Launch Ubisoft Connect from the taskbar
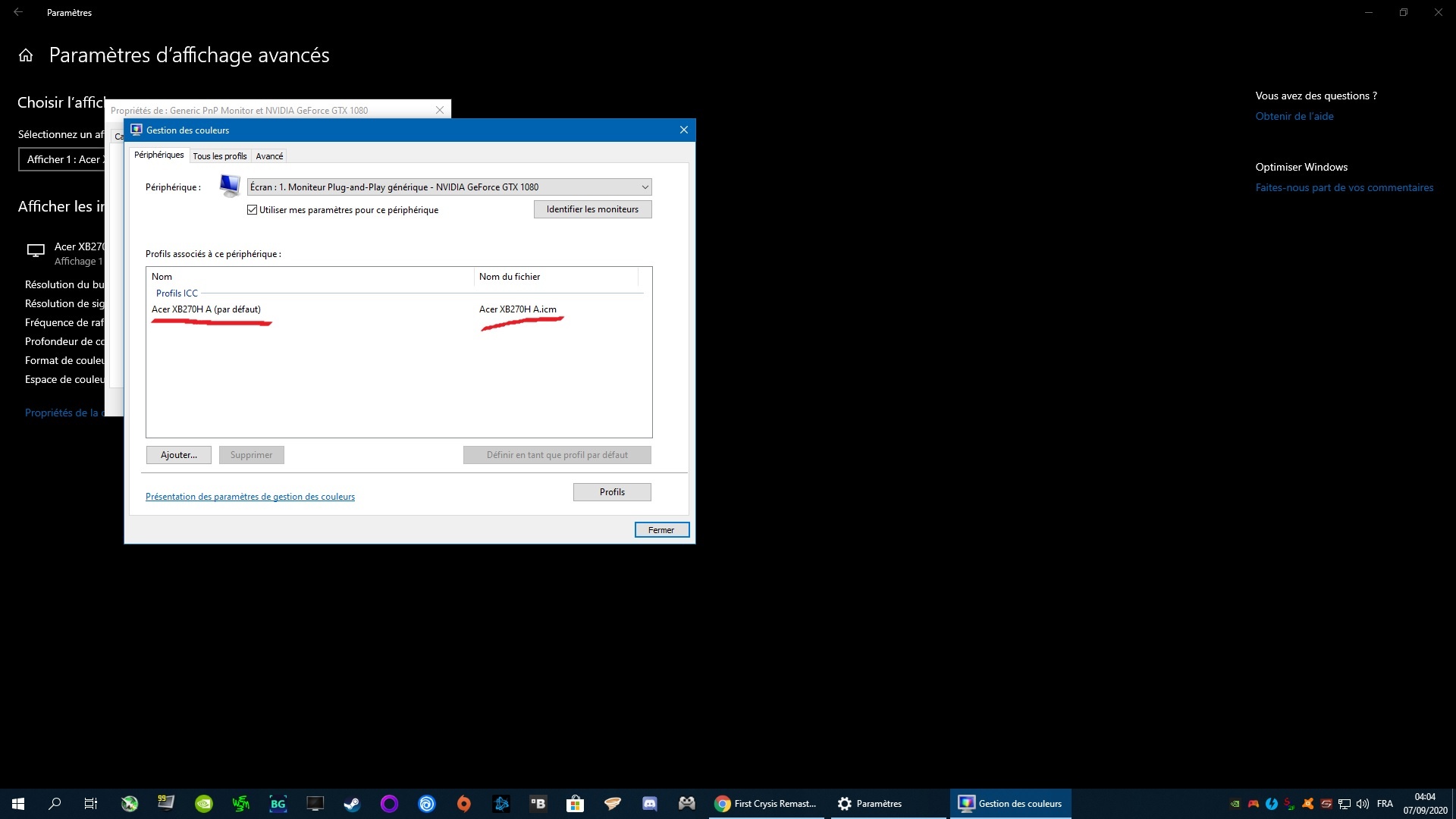This screenshot has height=819, width=1456. click(x=426, y=804)
